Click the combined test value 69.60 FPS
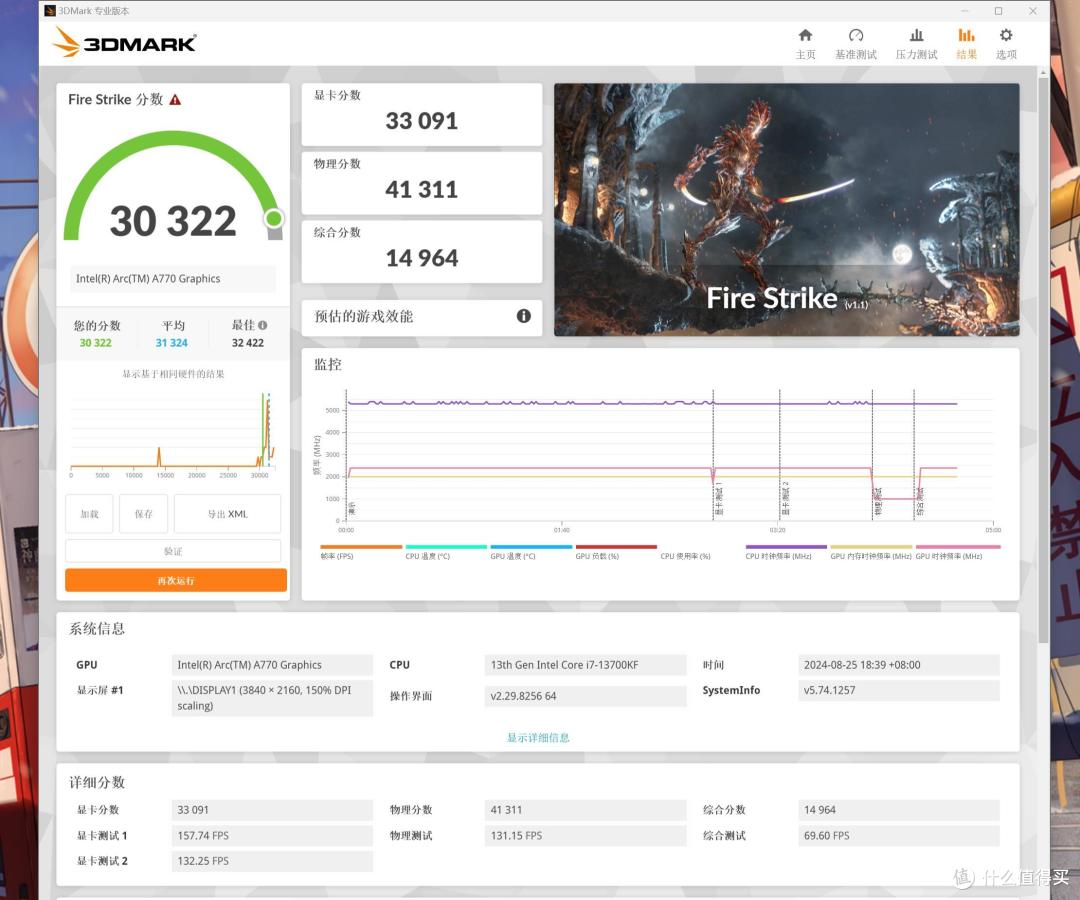Screen dimensions: 1080x900 (898, 835)
